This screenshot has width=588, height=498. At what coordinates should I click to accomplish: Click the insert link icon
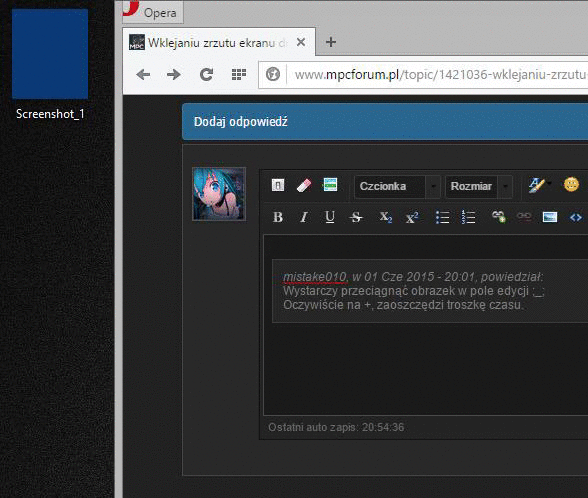click(x=499, y=217)
